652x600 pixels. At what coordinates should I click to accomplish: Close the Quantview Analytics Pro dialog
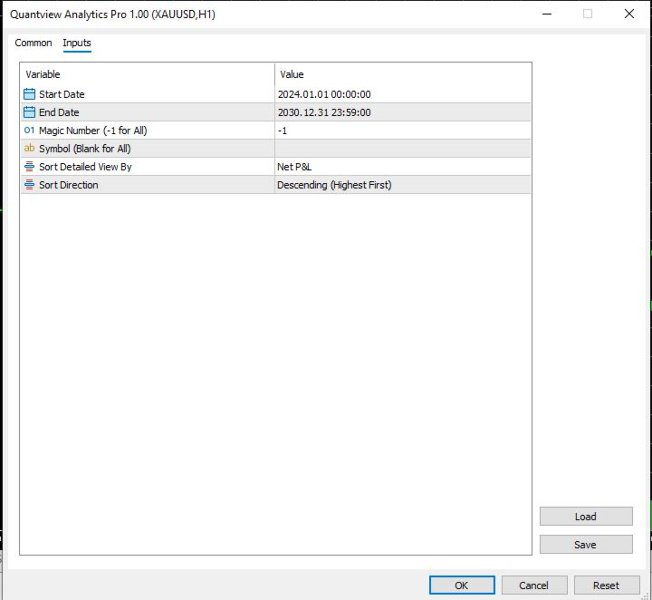click(x=629, y=14)
